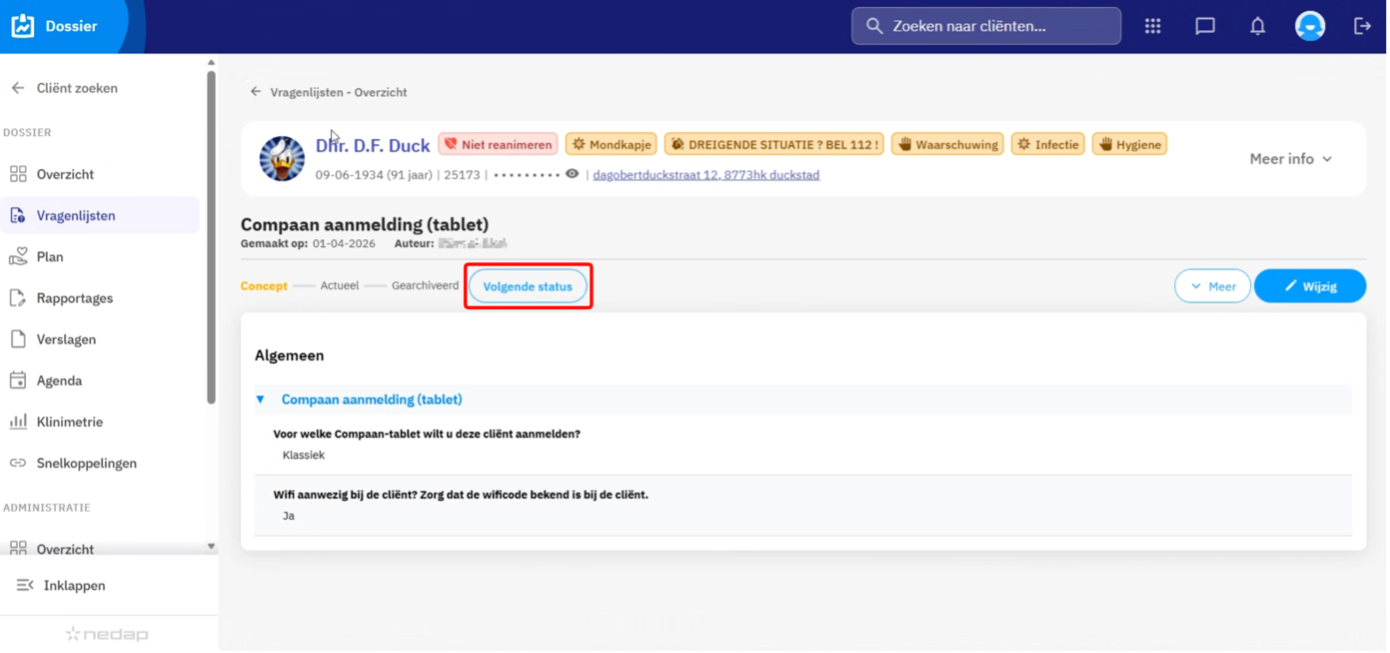Click the Waarschuwing badge
The width and height of the screenshot is (1390, 653).
click(947, 144)
